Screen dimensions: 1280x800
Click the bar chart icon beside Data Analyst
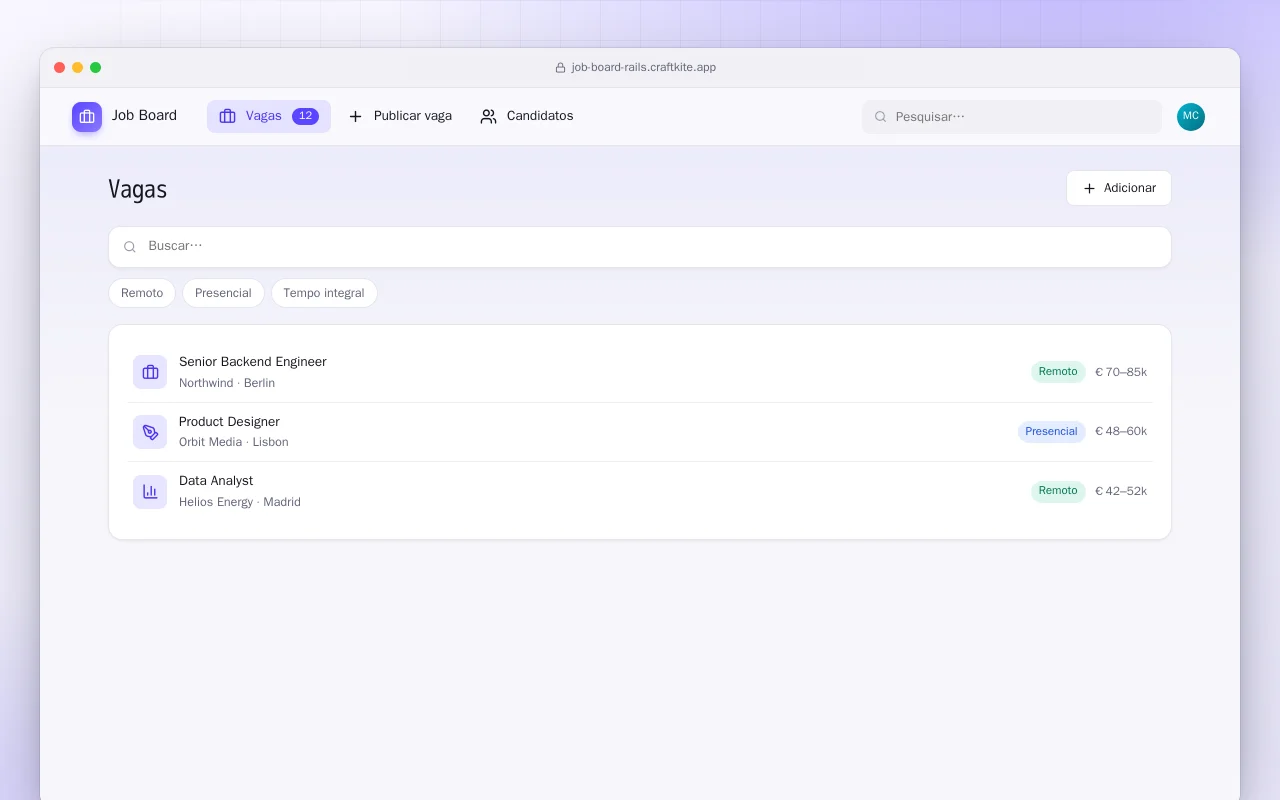click(x=150, y=492)
